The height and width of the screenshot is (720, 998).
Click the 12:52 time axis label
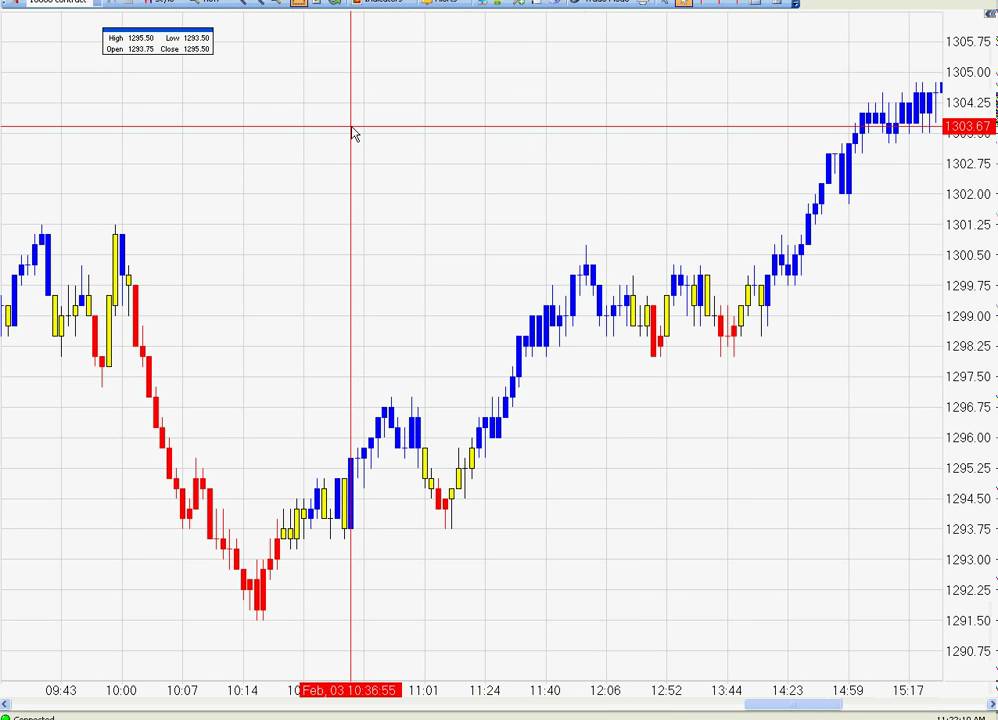tap(666, 691)
